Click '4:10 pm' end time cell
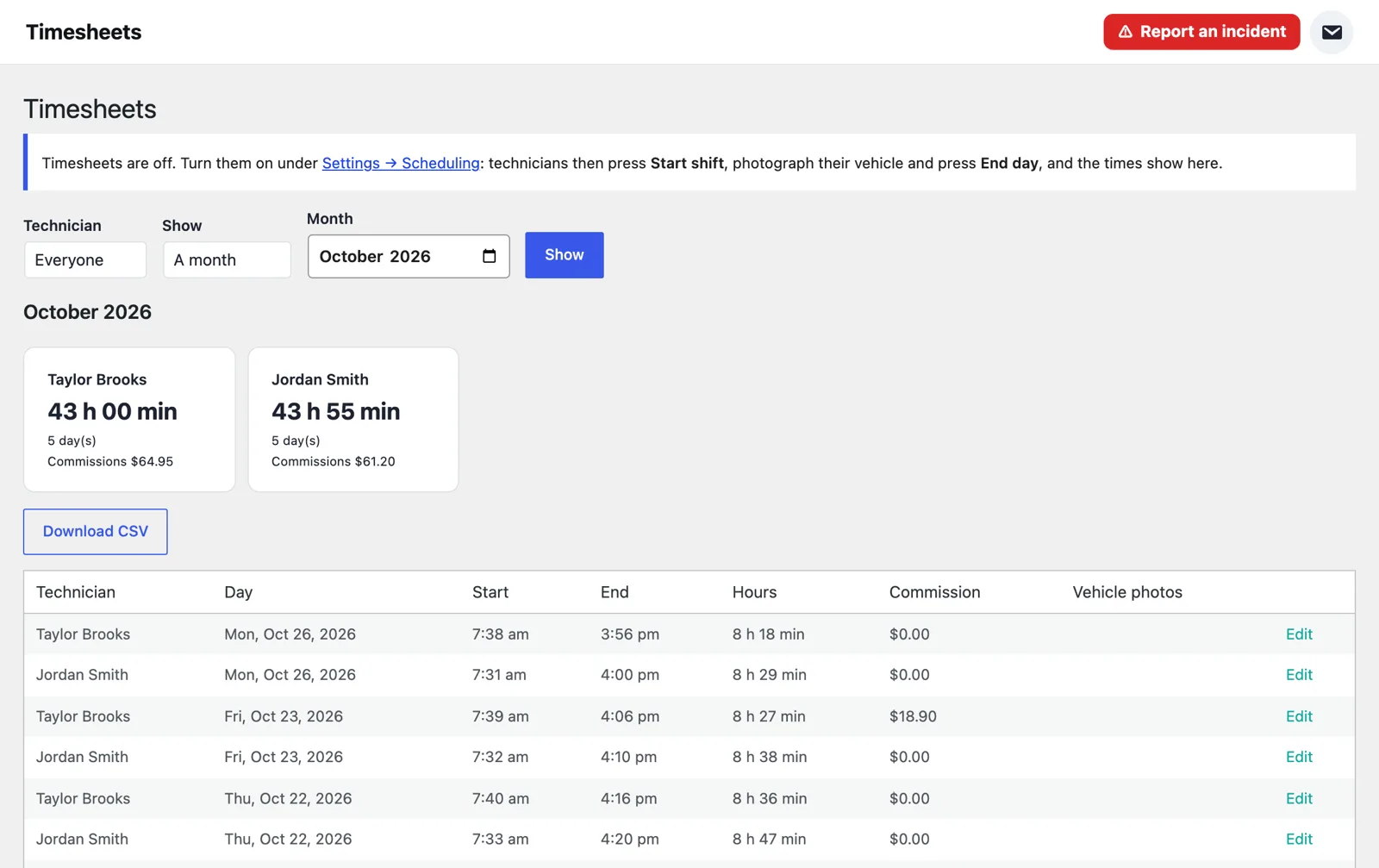Image resolution: width=1379 pixels, height=868 pixels. (629, 757)
